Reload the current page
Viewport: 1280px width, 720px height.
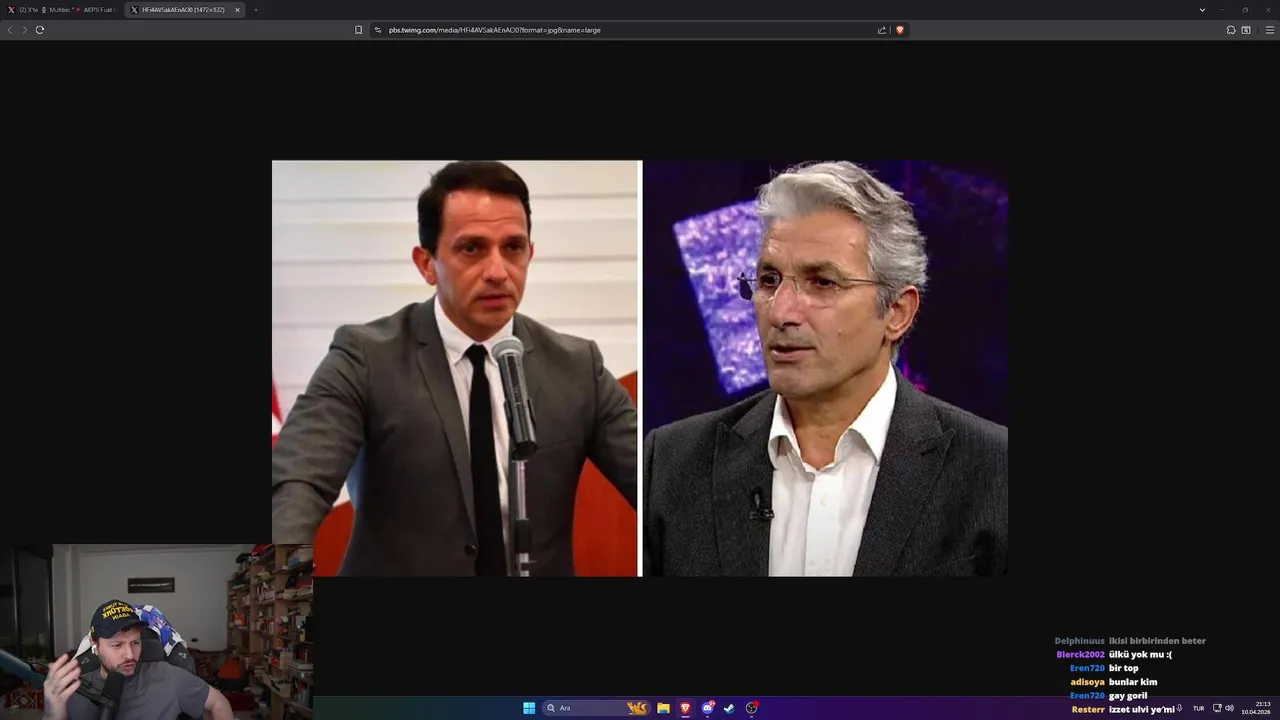[40, 30]
